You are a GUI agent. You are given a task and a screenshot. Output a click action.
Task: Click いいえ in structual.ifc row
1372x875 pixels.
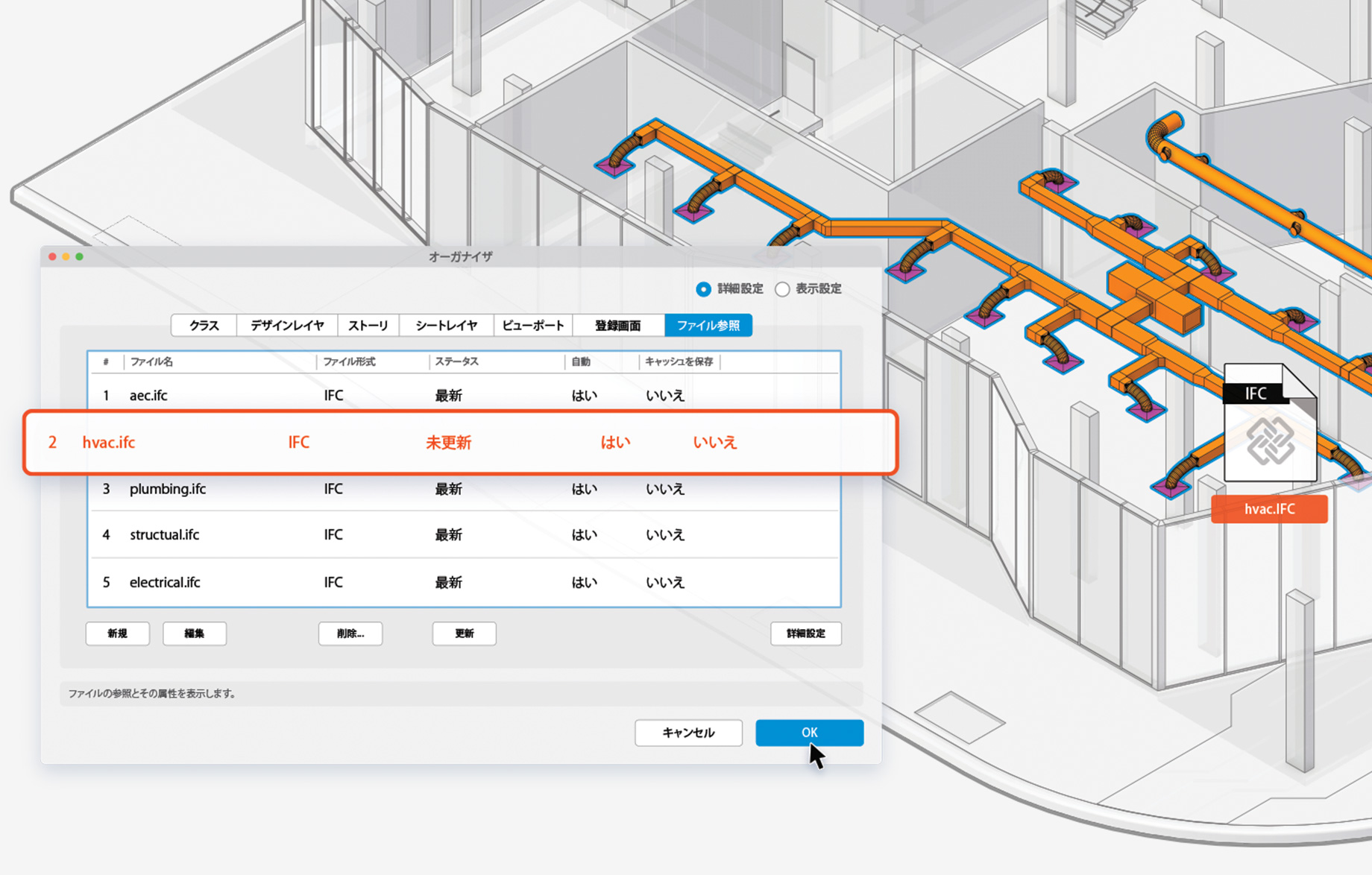pyautogui.click(x=665, y=535)
